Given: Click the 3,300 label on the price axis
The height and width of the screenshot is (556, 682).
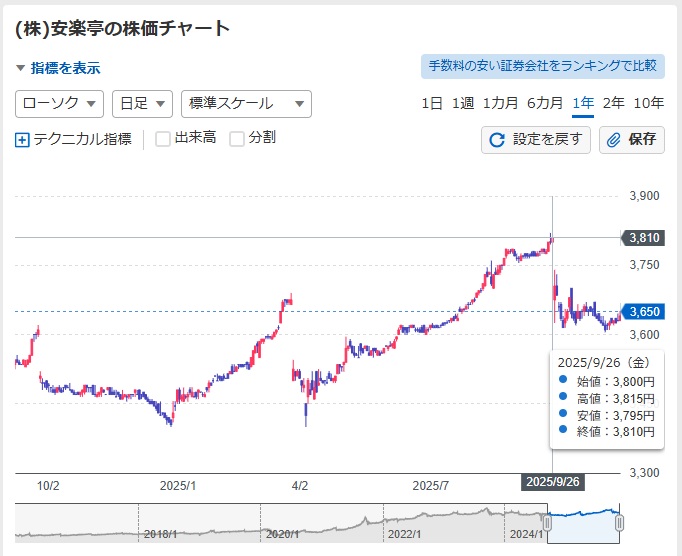Looking at the screenshot, I should [x=644, y=472].
